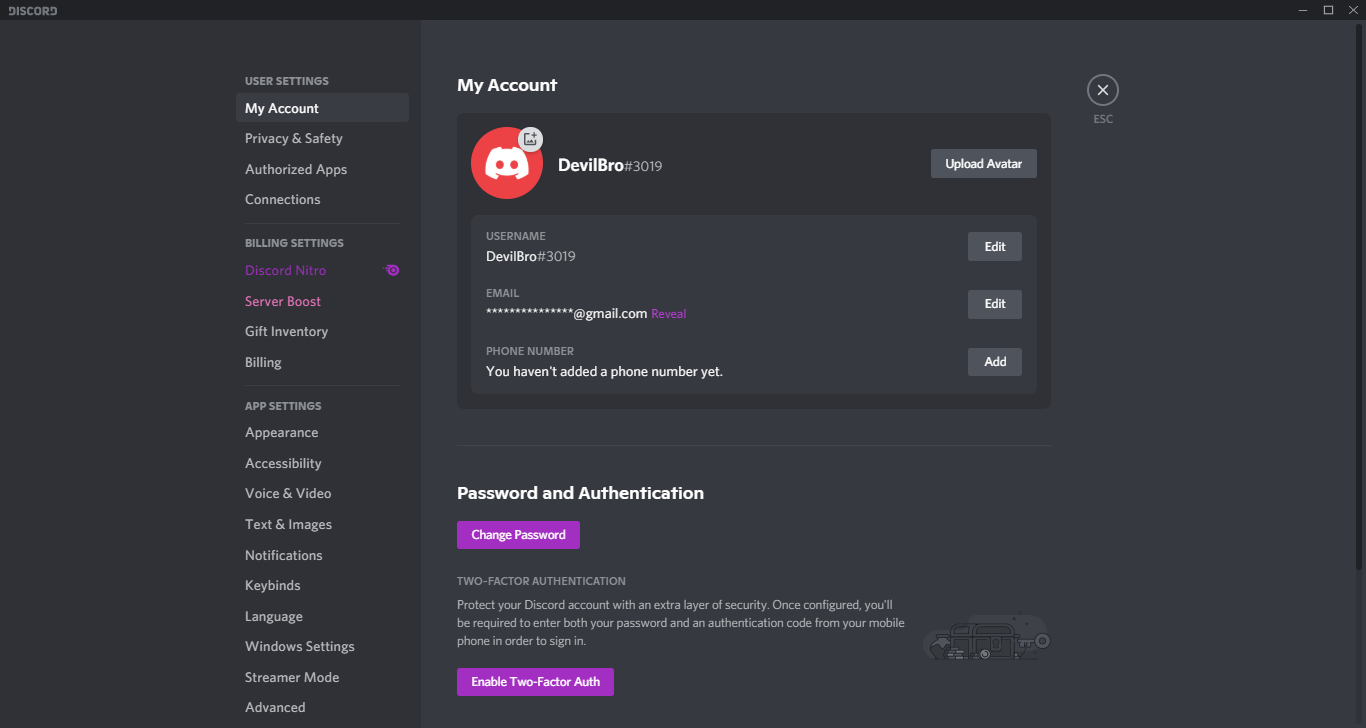The height and width of the screenshot is (728, 1366).
Task: Go to Advanced settings
Action: click(322, 707)
